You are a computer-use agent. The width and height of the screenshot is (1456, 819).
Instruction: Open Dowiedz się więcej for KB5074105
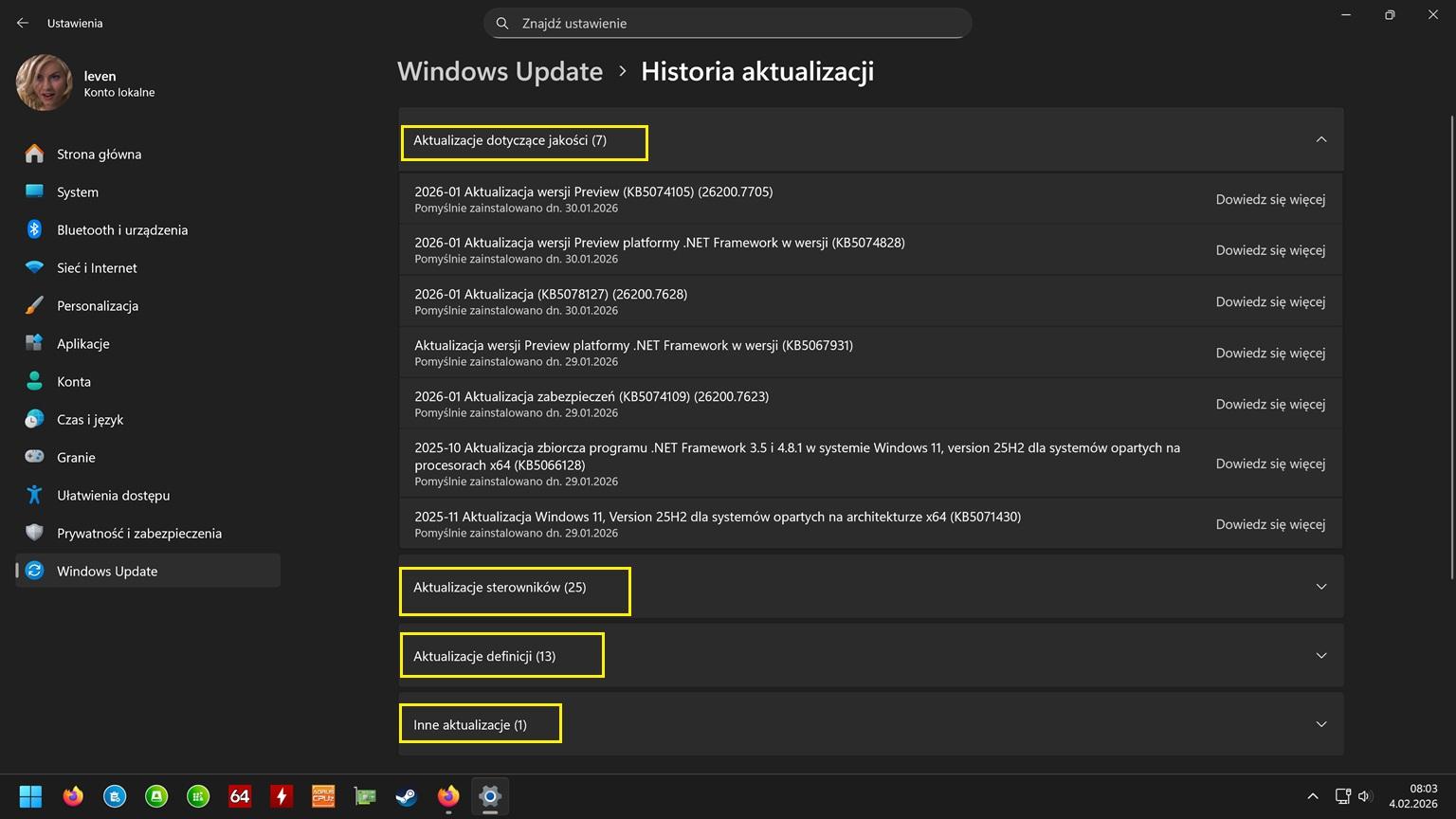click(1270, 199)
